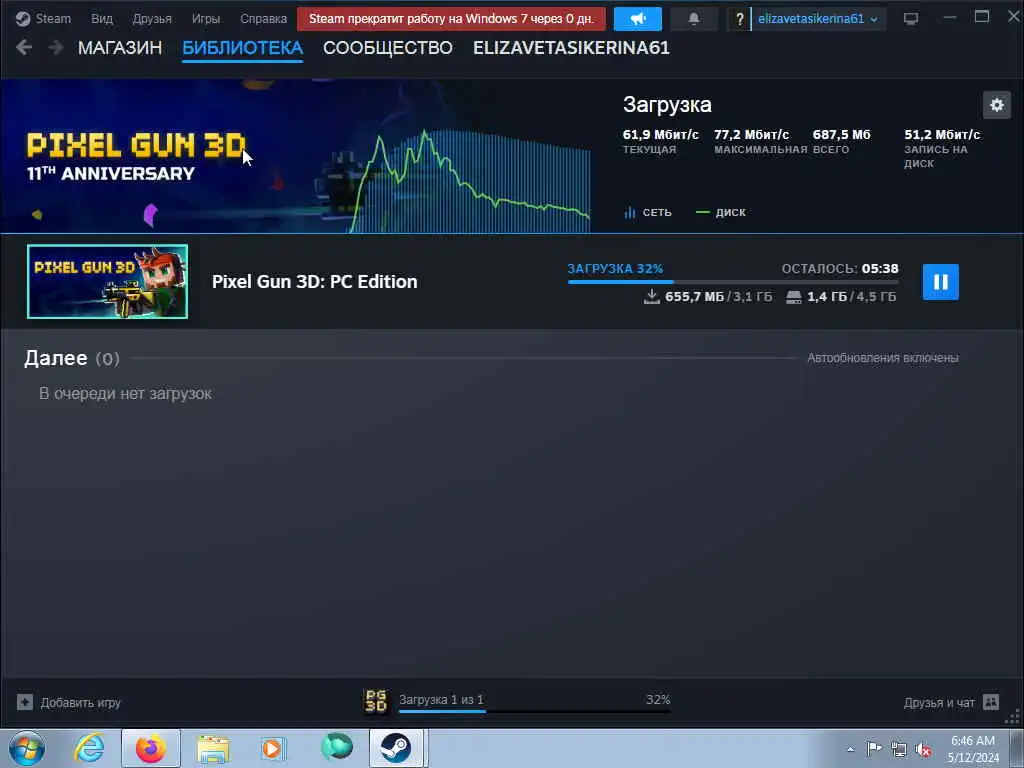Open the Steam menu
The width and height of the screenshot is (1024, 768).
pyautogui.click(x=44, y=18)
